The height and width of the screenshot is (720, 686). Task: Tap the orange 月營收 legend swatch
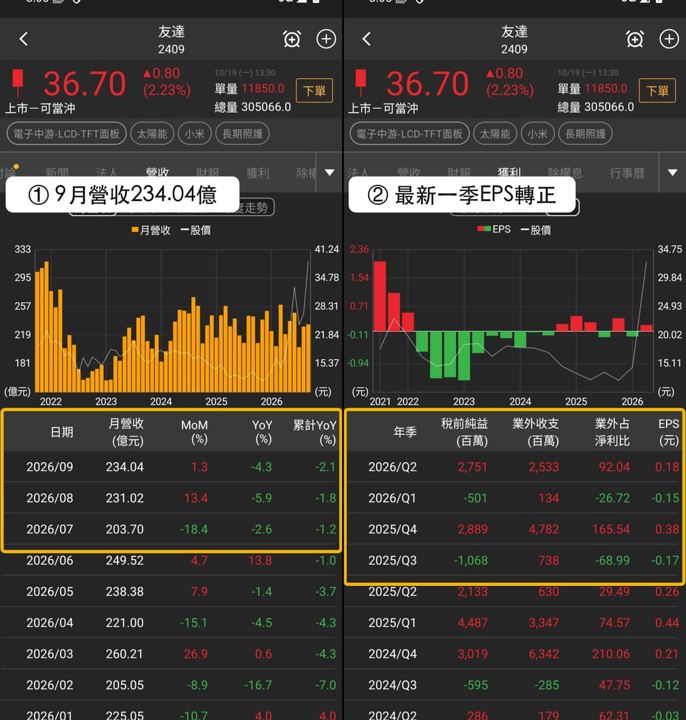[x=135, y=230]
